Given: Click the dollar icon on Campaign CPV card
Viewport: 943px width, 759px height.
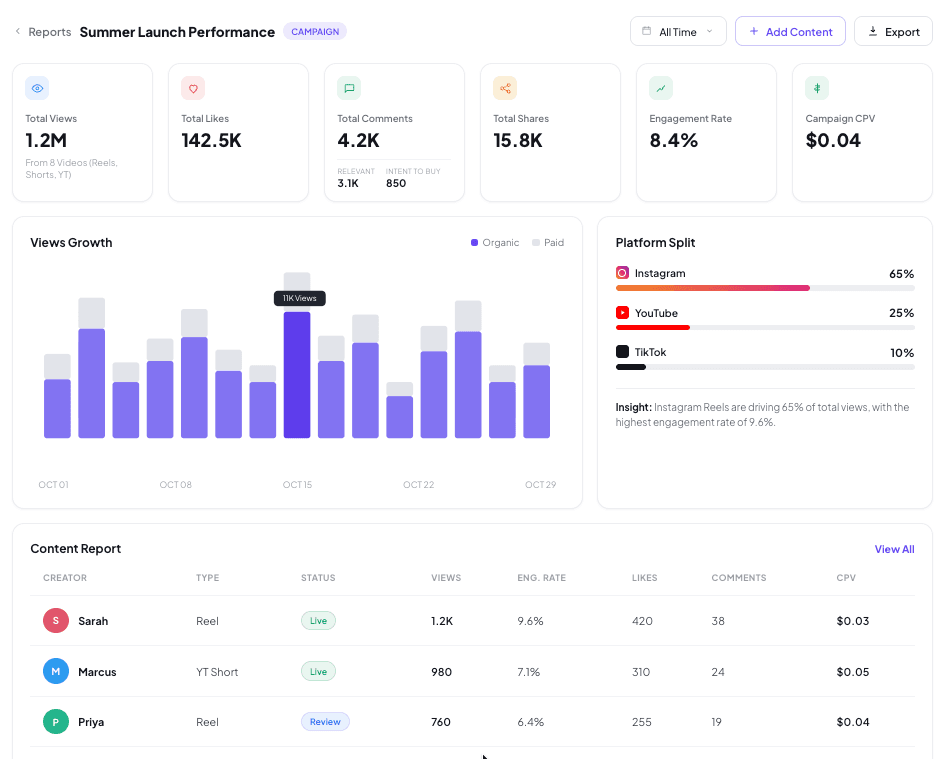Looking at the screenshot, I should (817, 88).
